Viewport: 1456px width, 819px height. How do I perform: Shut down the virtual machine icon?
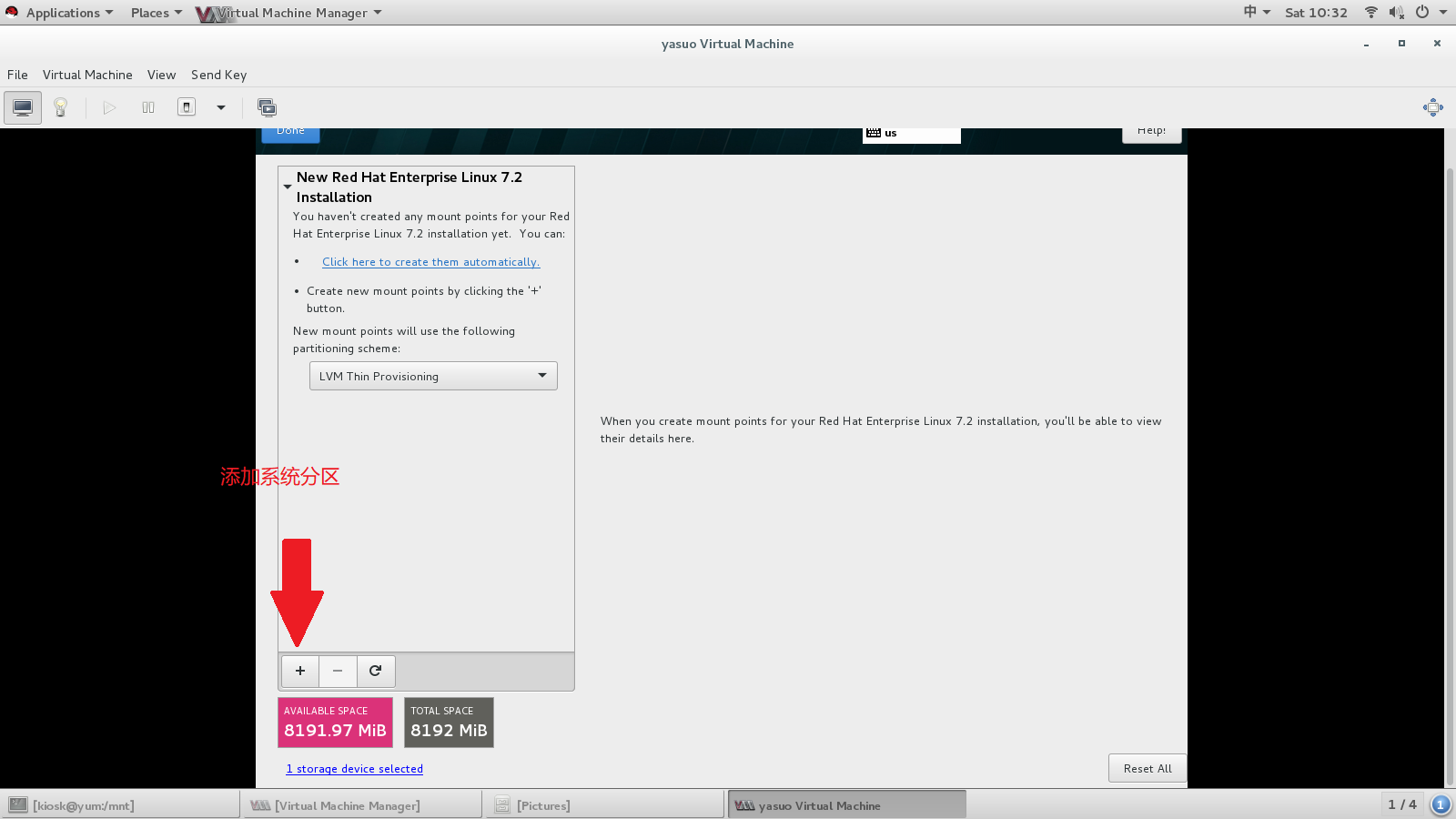(x=187, y=107)
